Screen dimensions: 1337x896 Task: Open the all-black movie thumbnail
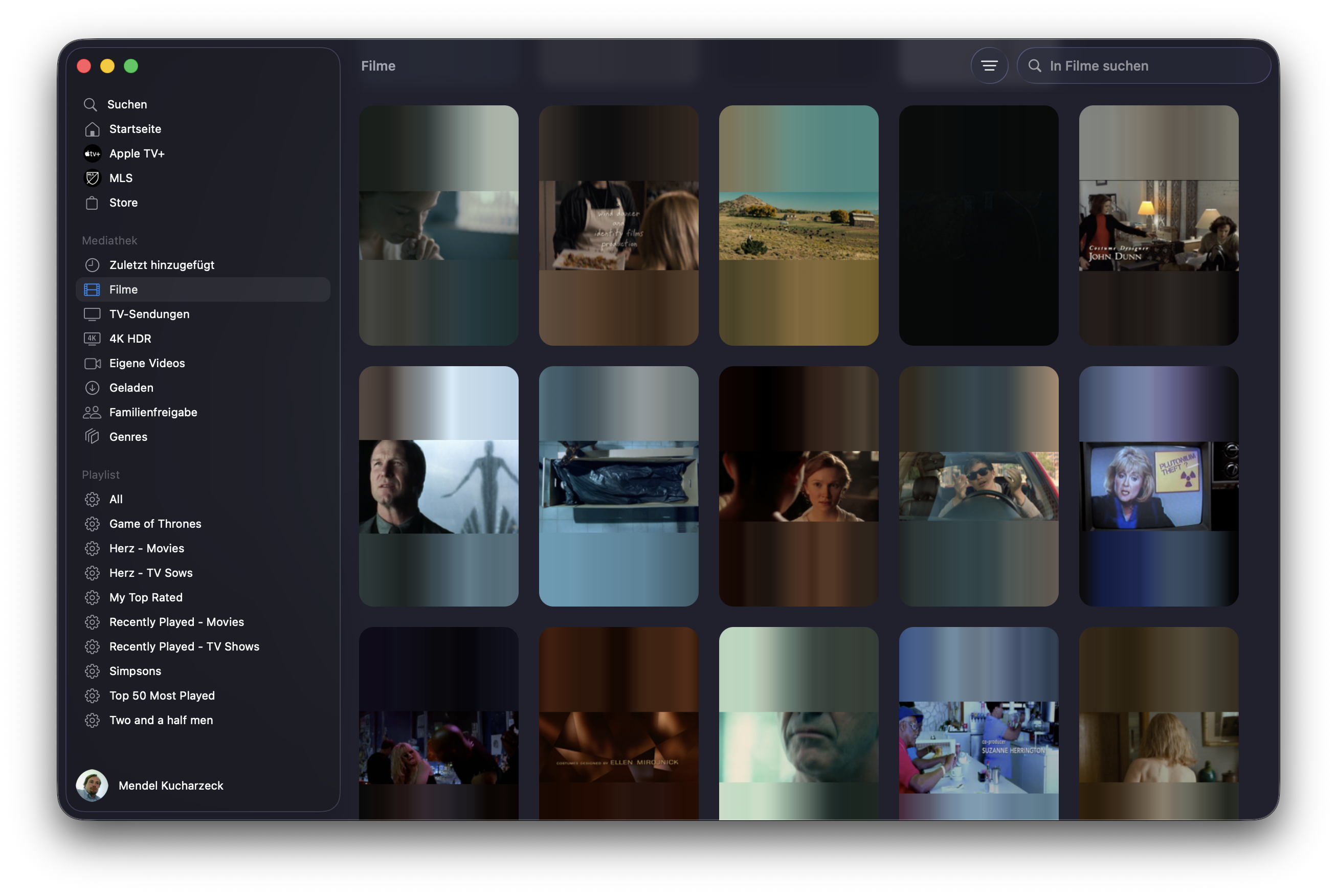coord(978,225)
